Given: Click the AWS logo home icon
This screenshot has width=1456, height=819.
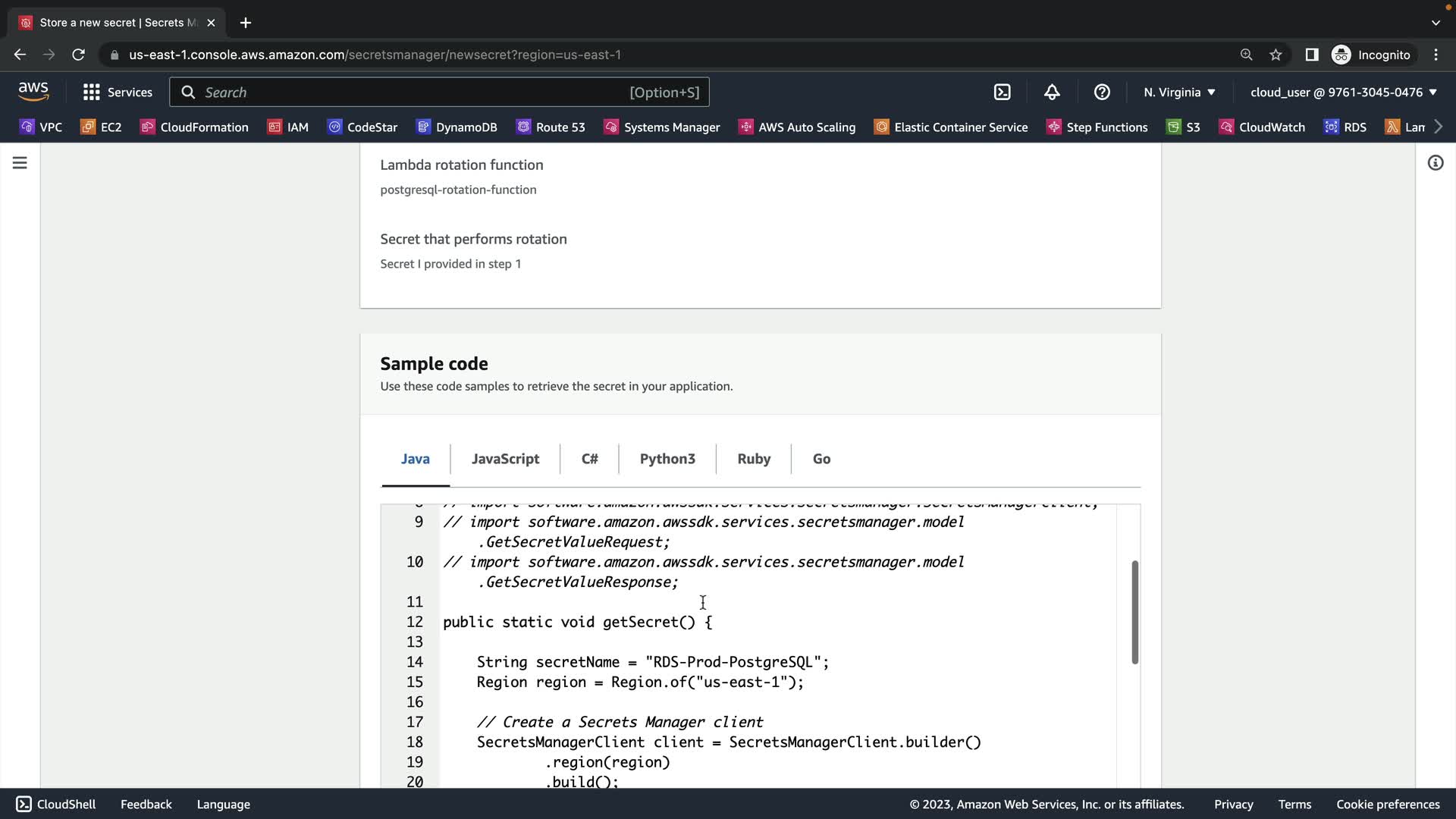Looking at the screenshot, I should pyautogui.click(x=33, y=92).
